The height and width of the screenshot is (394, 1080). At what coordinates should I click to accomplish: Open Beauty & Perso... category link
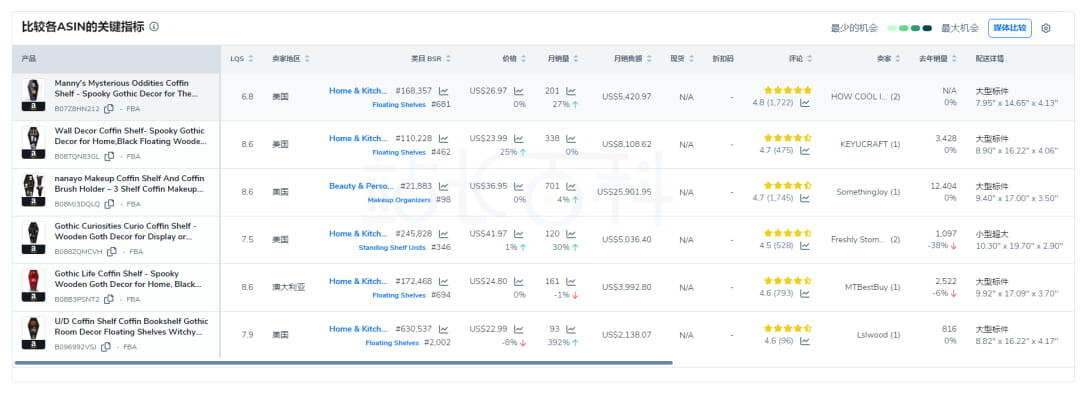click(x=361, y=186)
